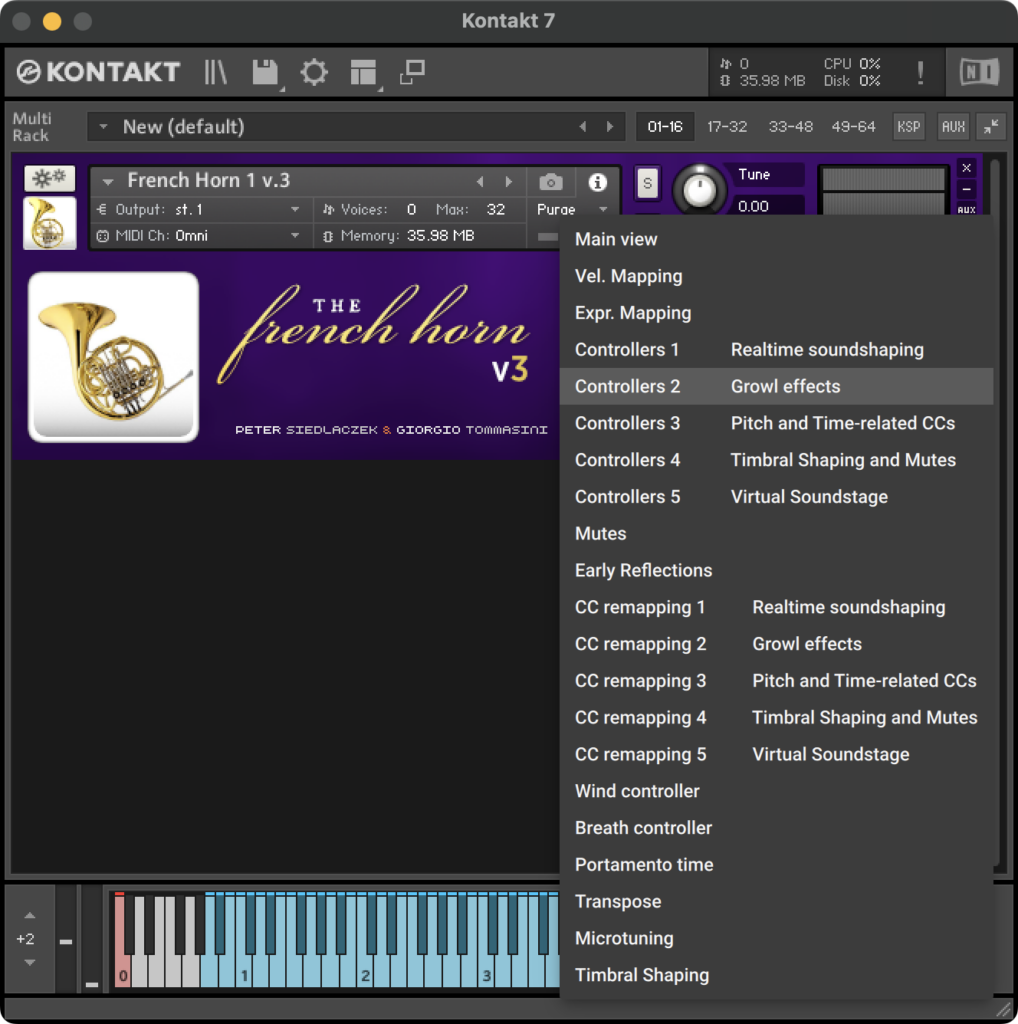This screenshot has width=1018, height=1024.
Task: Choose Controllers 1 Realtime soundshaping
Action: pyautogui.click(x=776, y=349)
